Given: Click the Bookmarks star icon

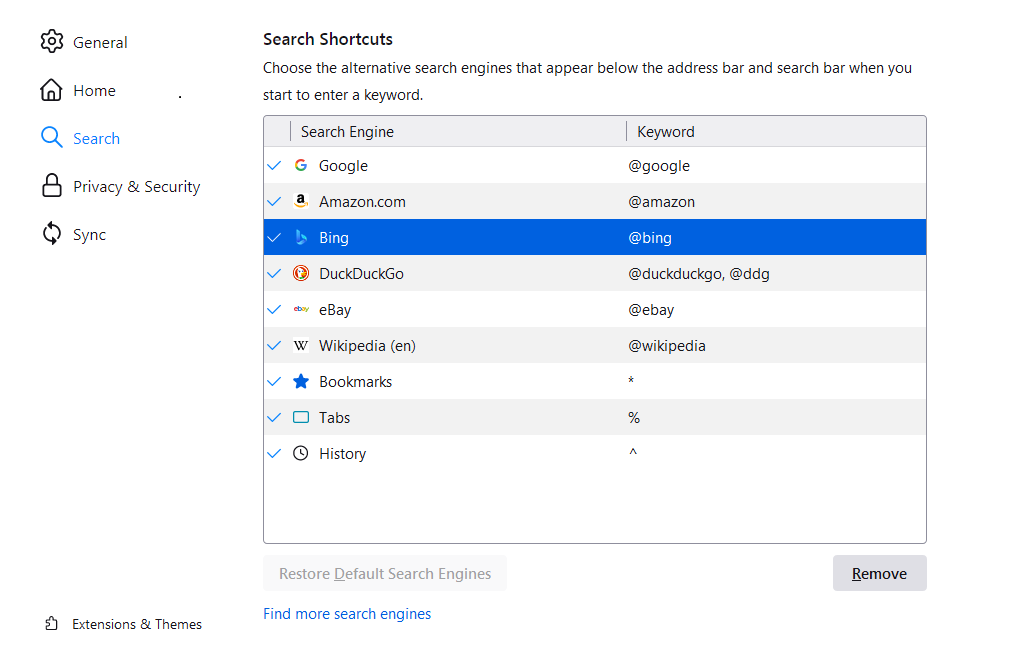Looking at the screenshot, I should coord(300,381).
